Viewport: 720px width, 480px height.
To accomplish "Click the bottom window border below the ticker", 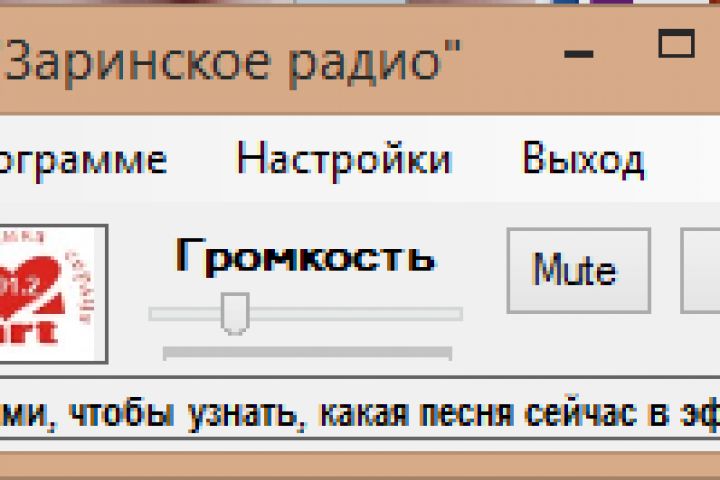I will click(360, 465).
